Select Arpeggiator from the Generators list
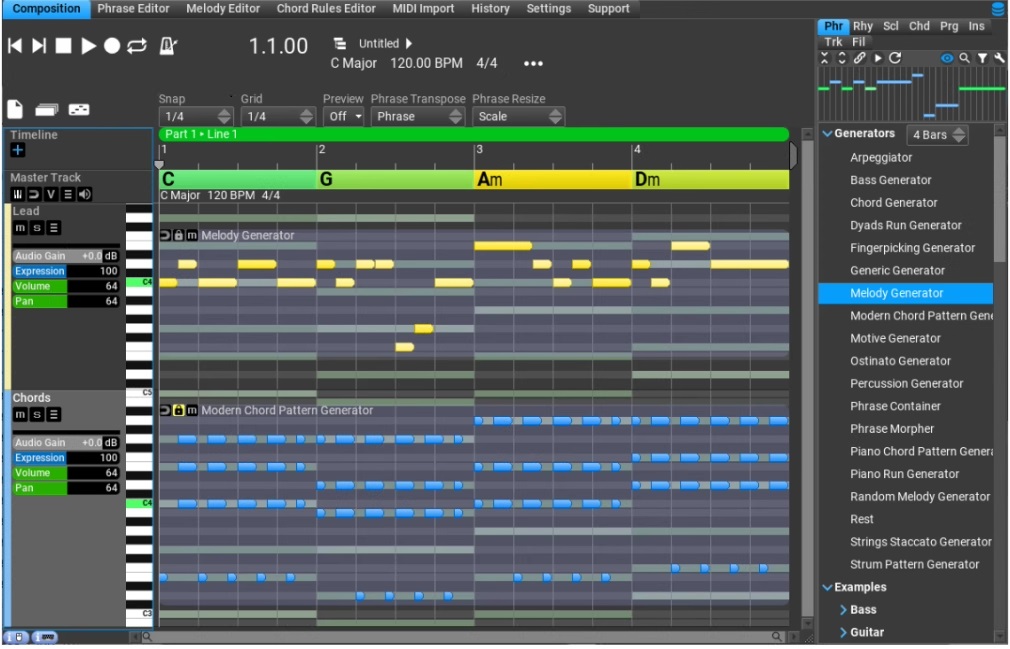 tap(881, 158)
